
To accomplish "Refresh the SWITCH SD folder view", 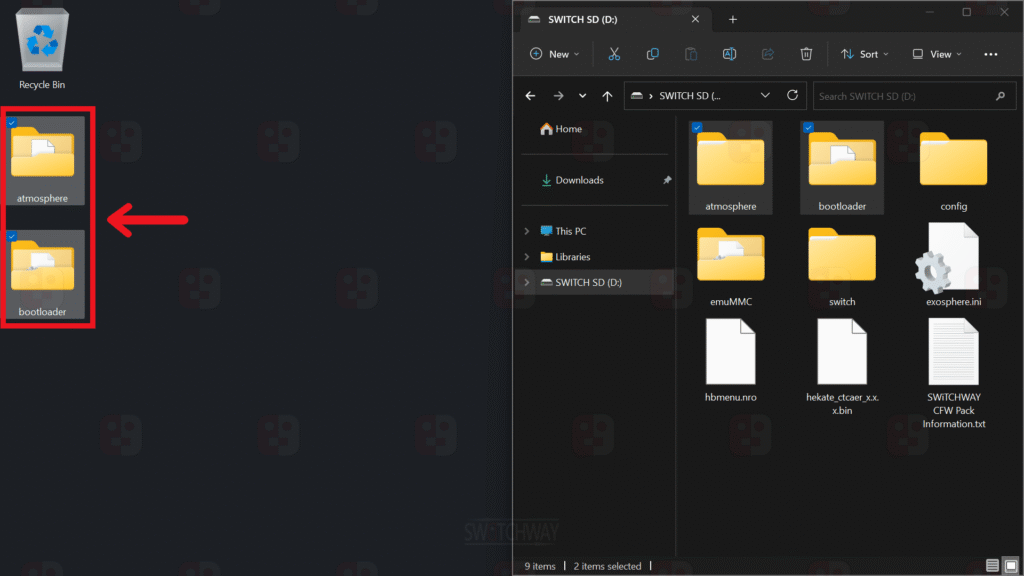I will [792, 95].
